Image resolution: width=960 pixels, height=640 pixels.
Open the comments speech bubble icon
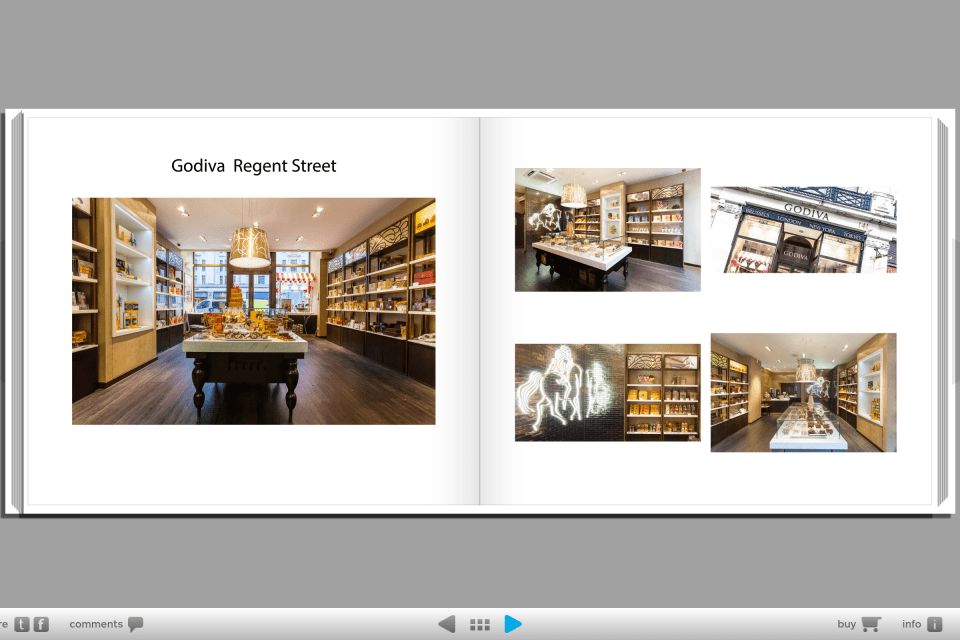pos(135,624)
